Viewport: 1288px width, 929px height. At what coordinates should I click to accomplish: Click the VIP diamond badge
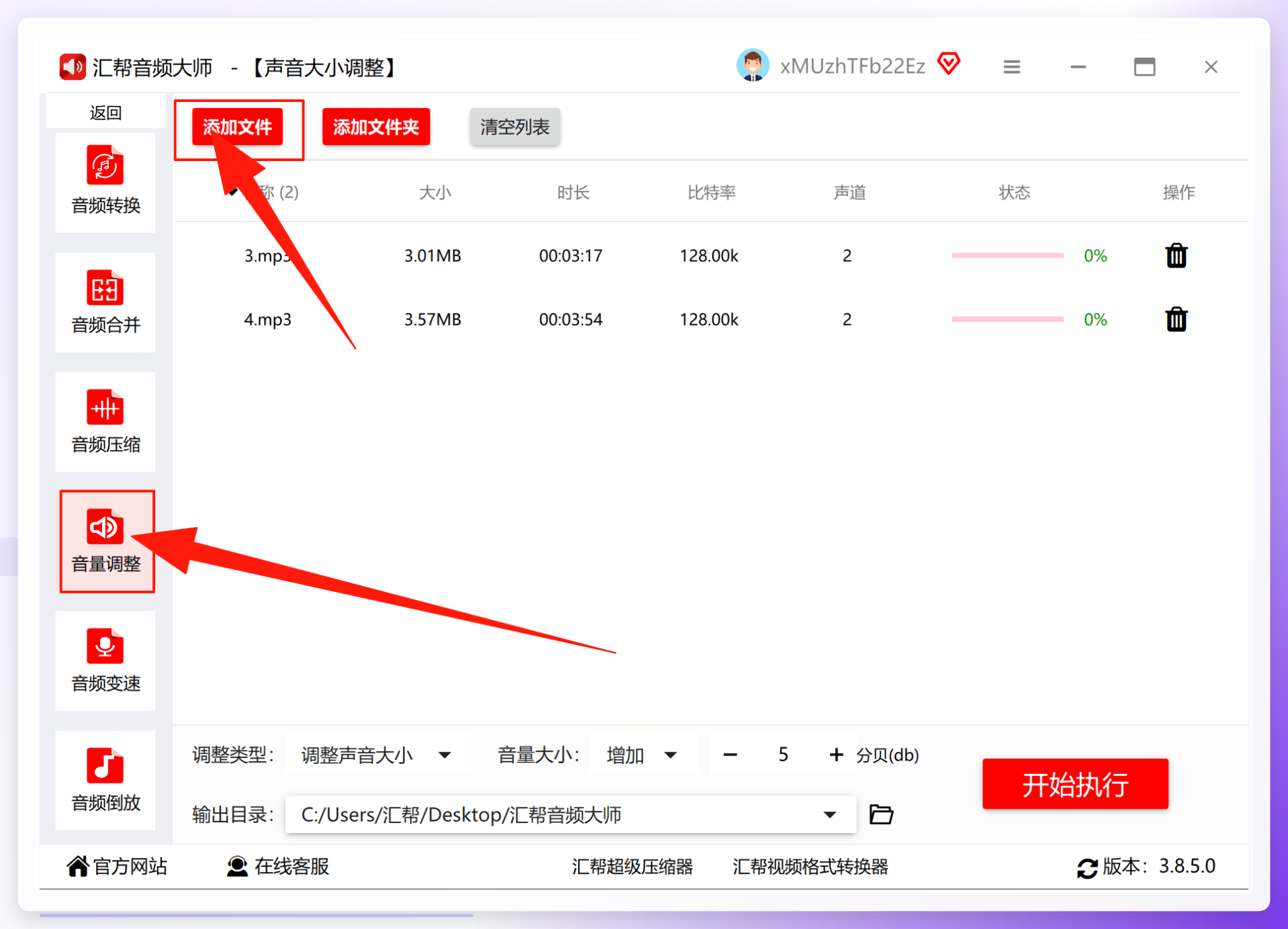point(949,64)
